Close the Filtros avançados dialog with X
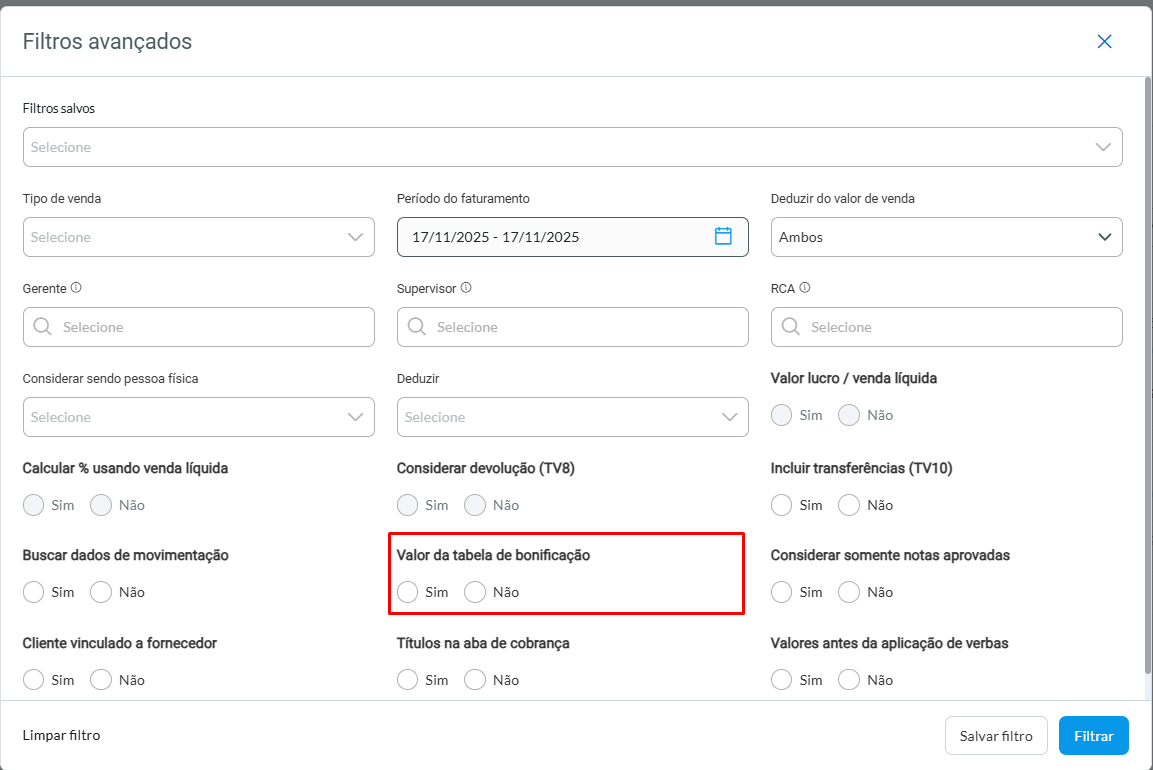 [1104, 41]
